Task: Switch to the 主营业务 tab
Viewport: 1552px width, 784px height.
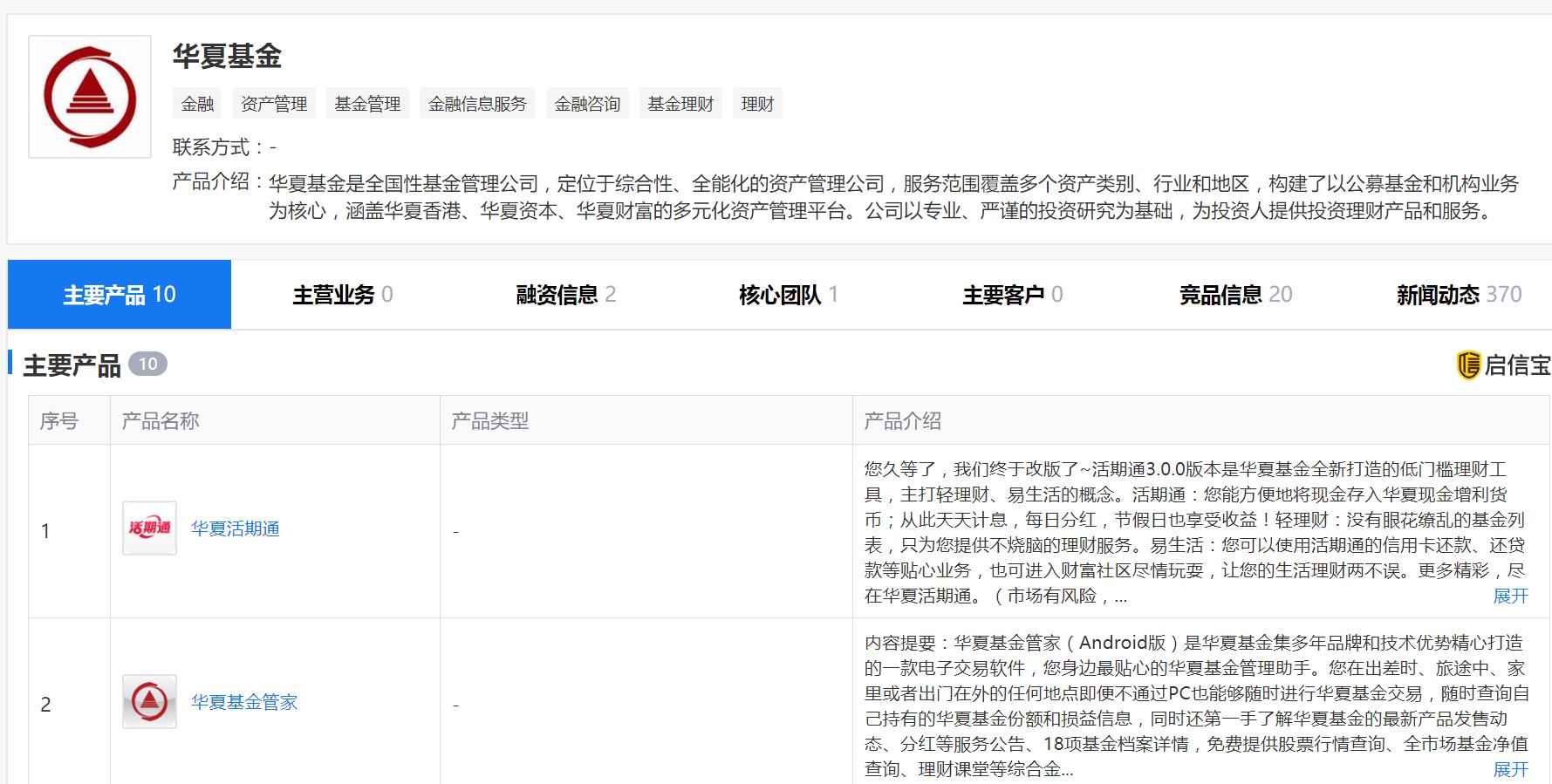Action: click(x=342, y=295)
